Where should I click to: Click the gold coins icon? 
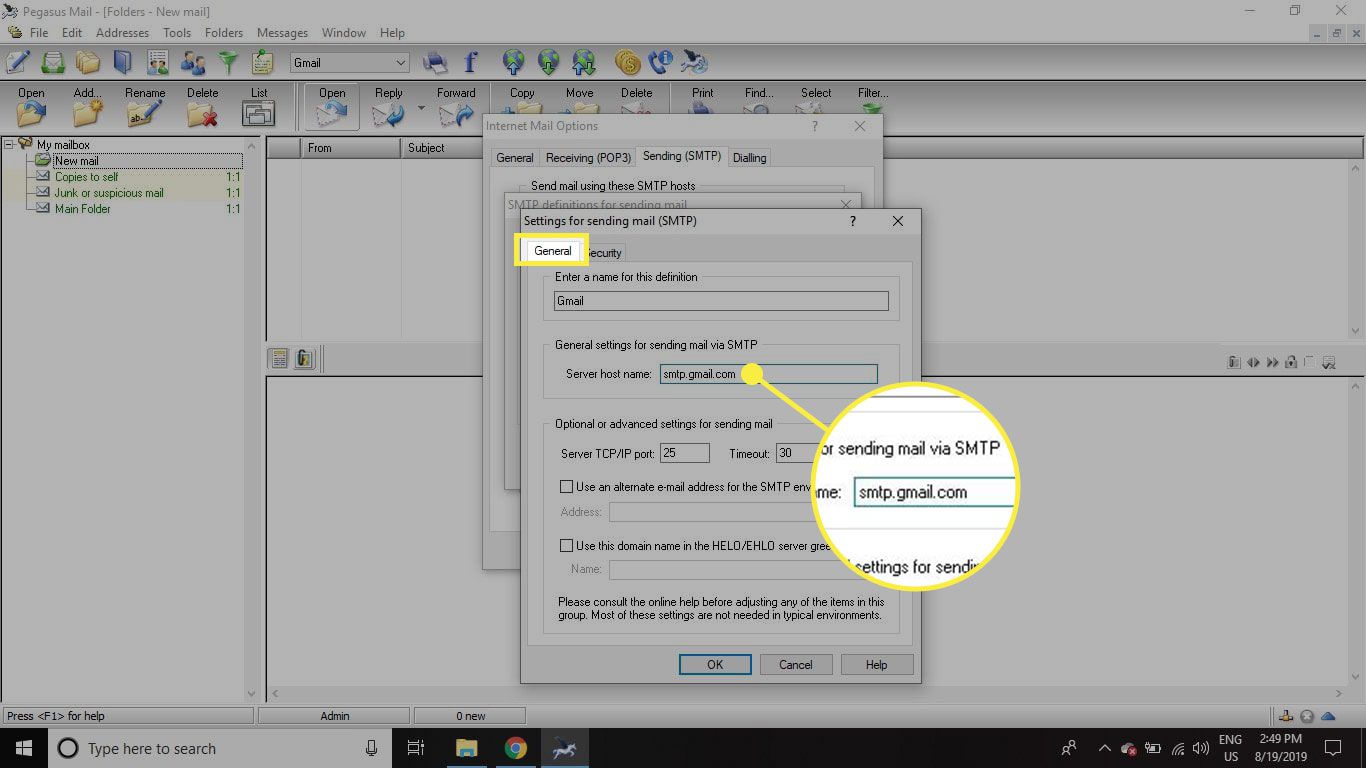coord(628,62)
